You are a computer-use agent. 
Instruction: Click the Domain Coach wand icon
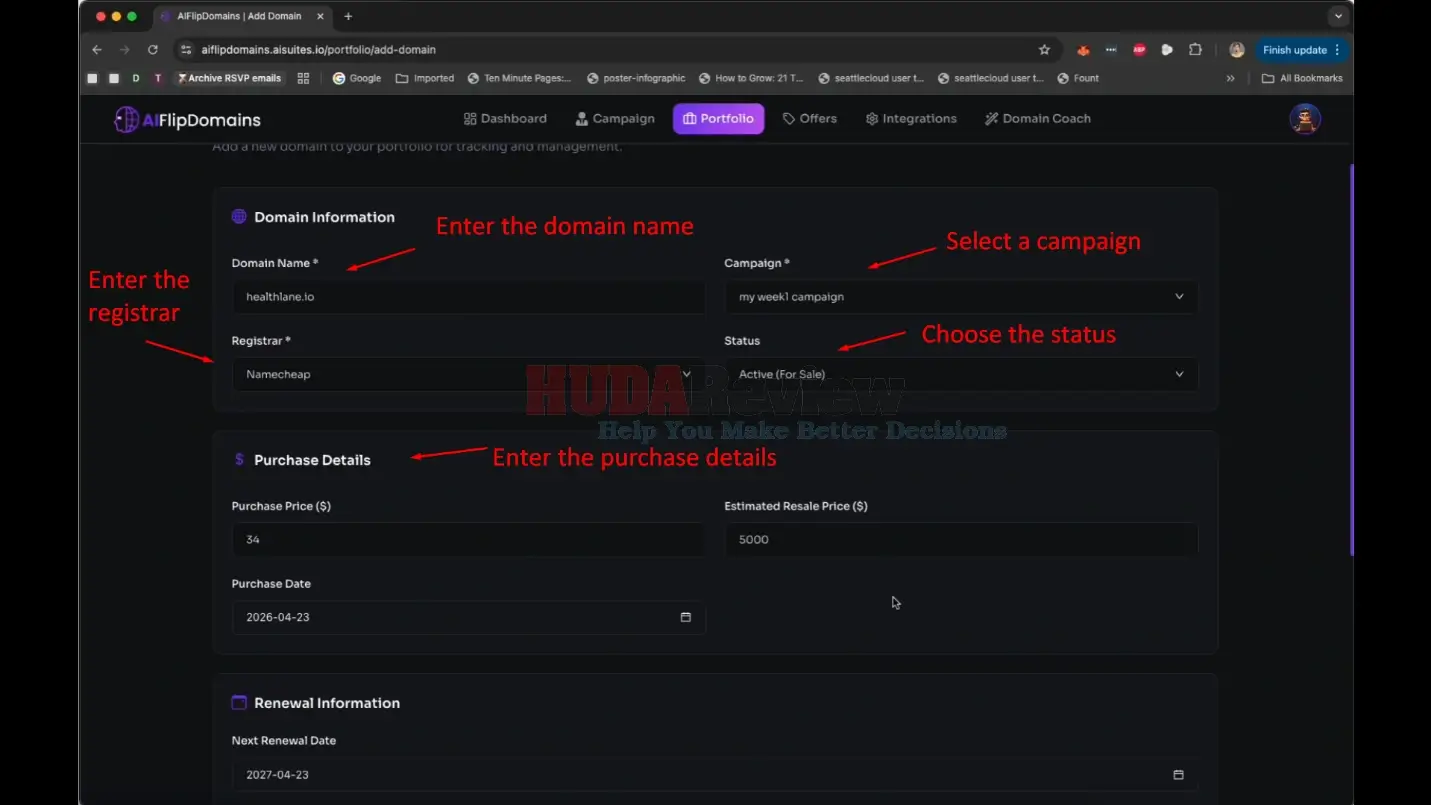(992, 118)
